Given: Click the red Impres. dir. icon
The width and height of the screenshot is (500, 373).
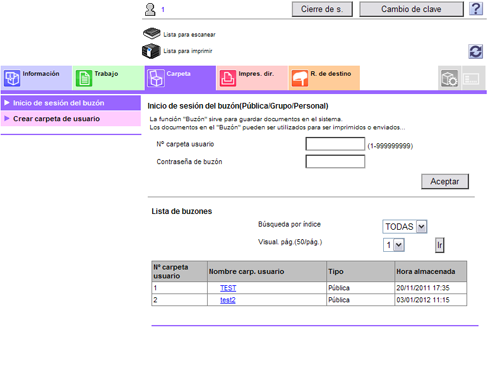Looking at the screenshot, I should 228,78.
